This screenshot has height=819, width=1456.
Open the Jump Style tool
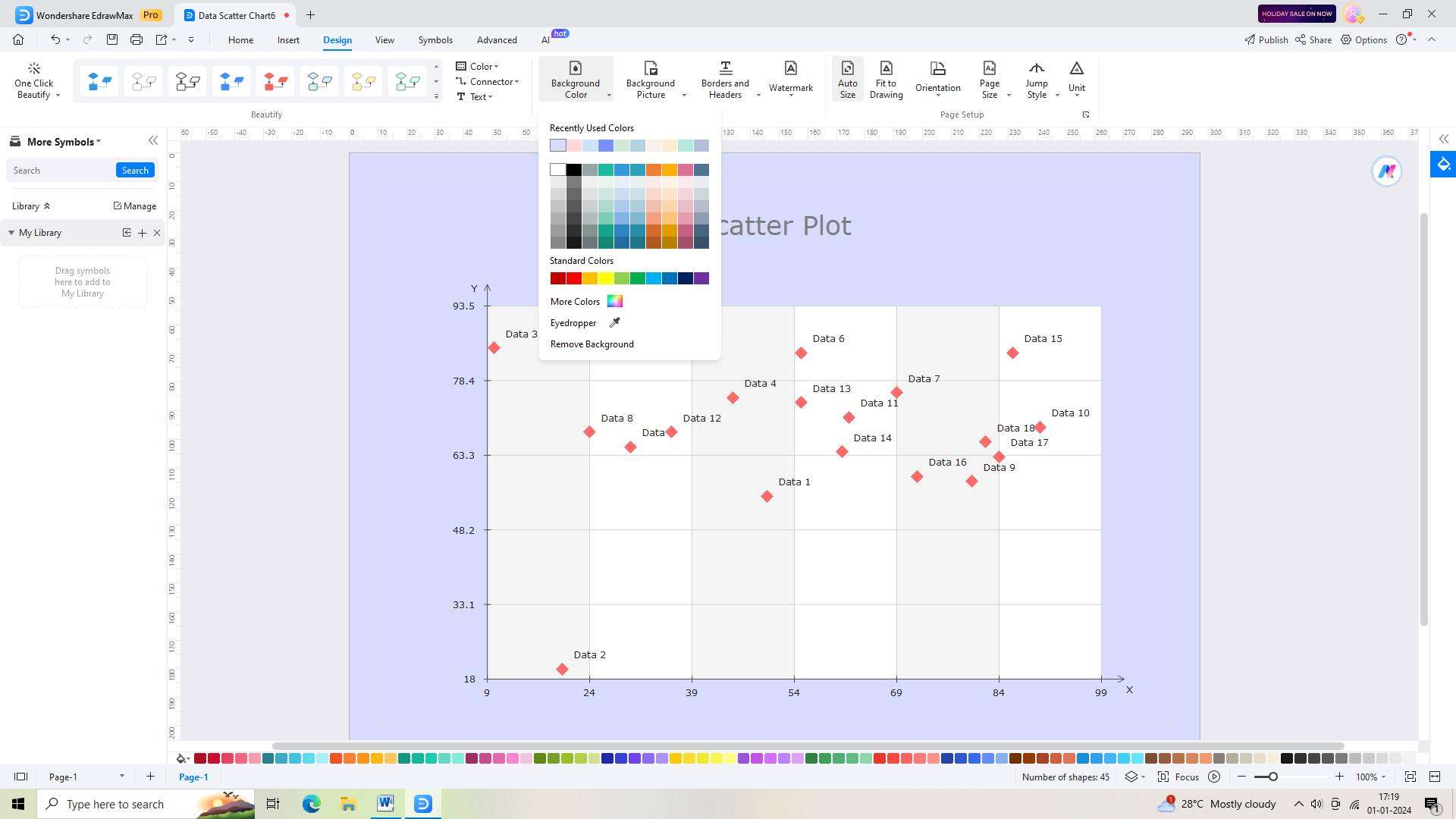1037,80
